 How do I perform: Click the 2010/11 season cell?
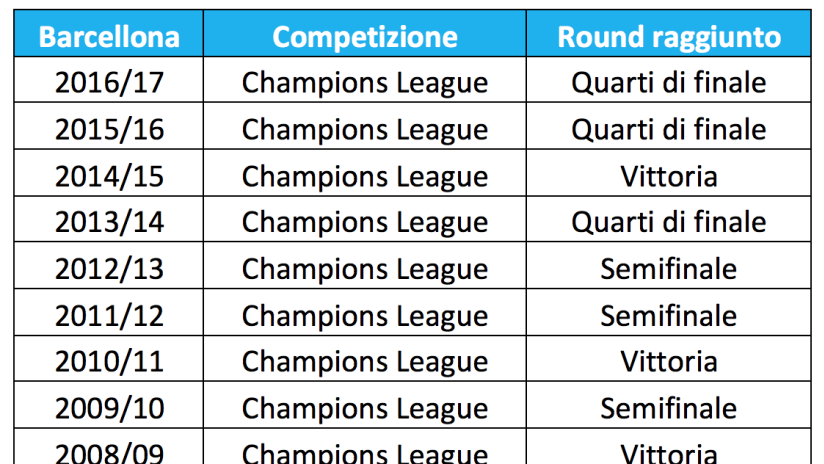[109, 358]
